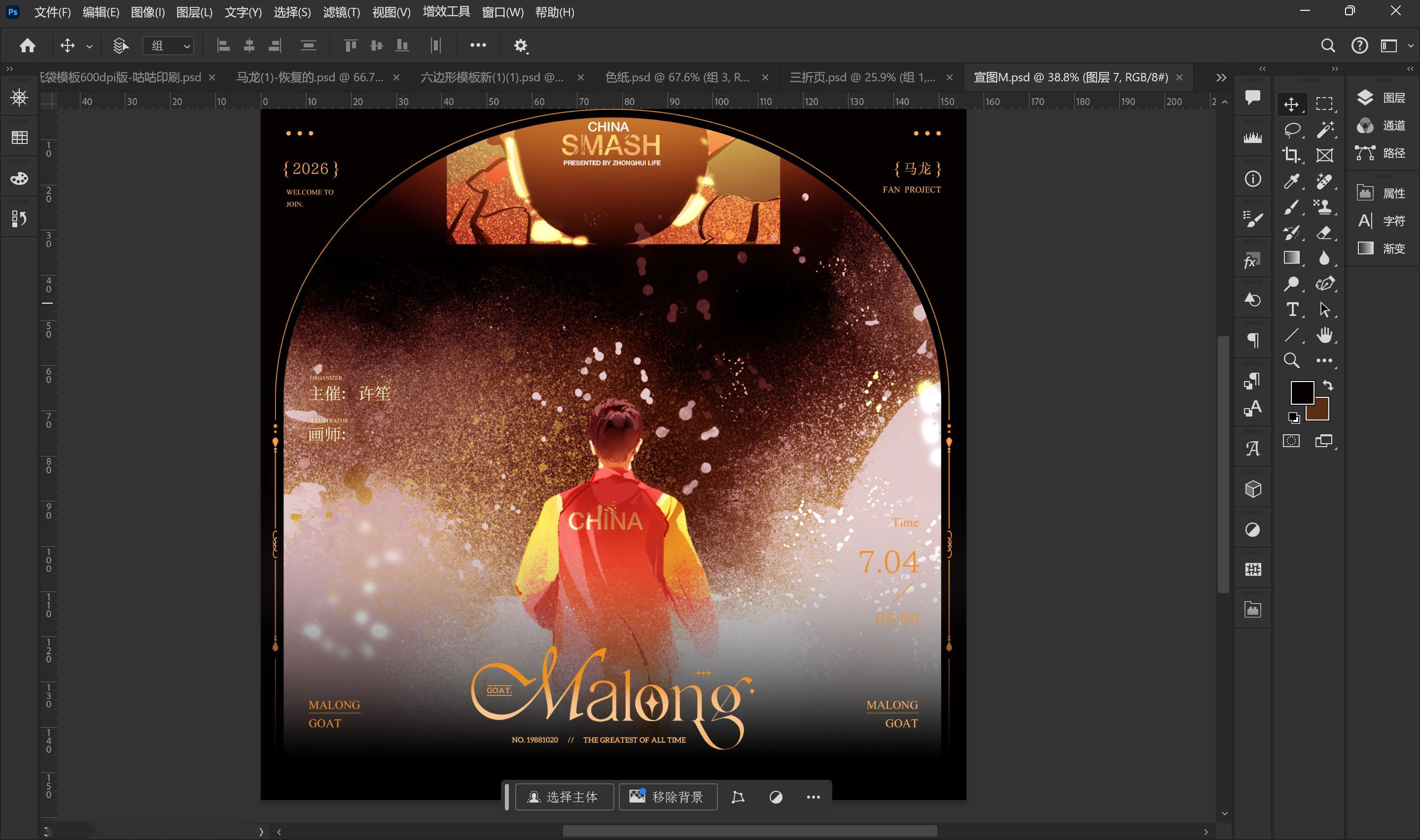Open the 组 auto-select dropdown
This screenshot has height=840, width=1420.
point(169,45)
